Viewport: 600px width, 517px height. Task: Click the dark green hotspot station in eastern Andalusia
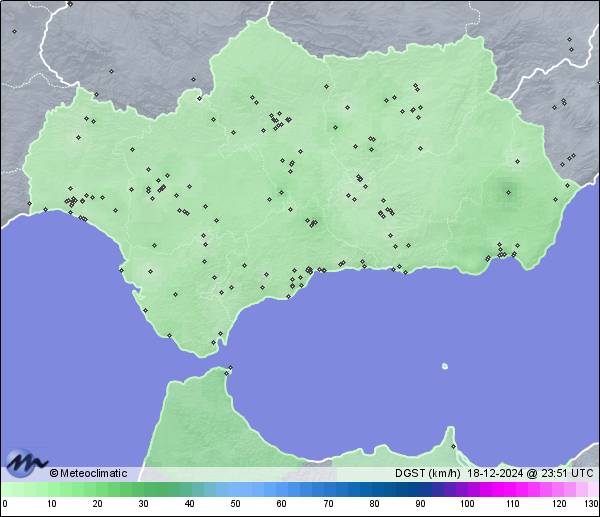pos(508,192)
